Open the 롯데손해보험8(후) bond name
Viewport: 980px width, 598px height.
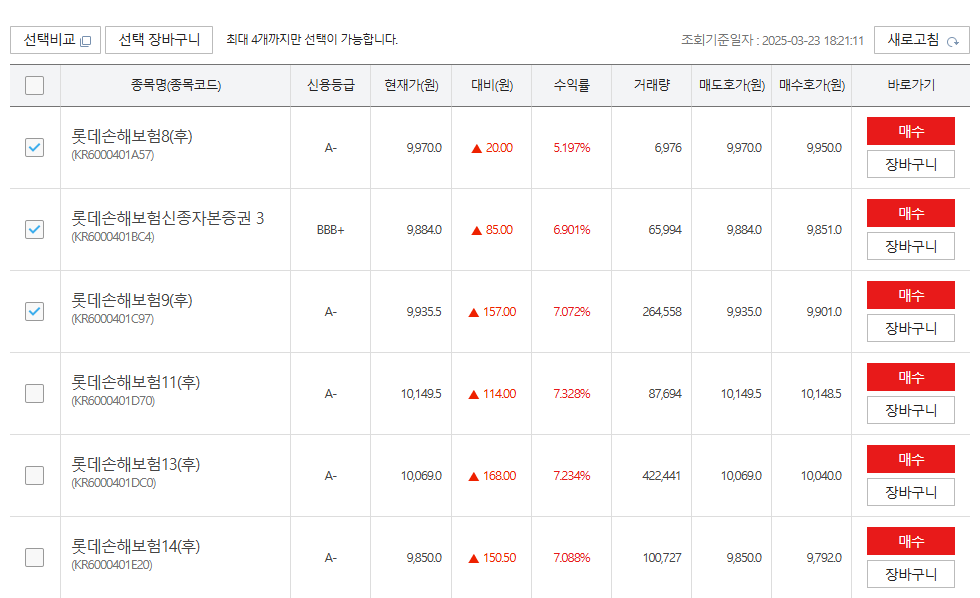click(132, 136)
